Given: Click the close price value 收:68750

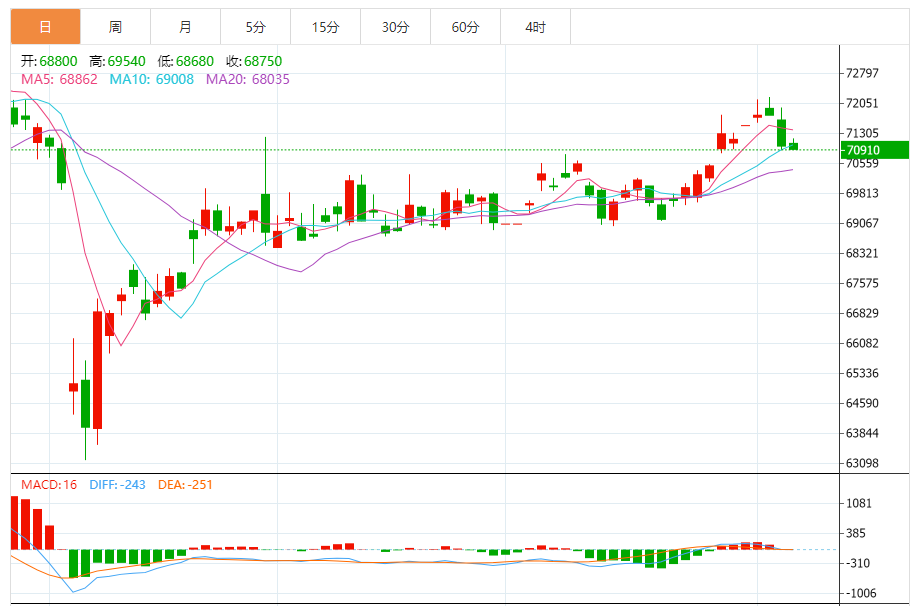Looking at the screenshot, I should [254, 61].
